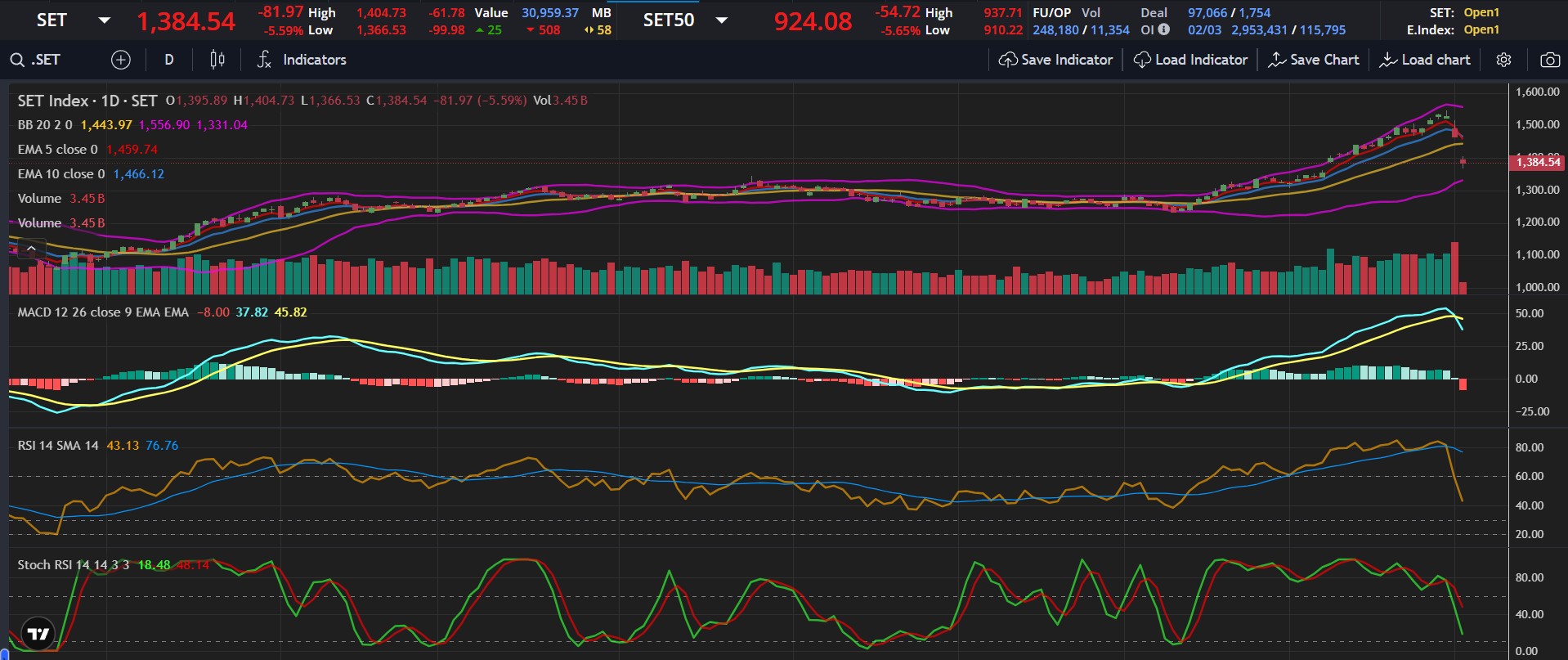Click the advancers count 25
This screenshot has width=1568, height=660.
(495, 30)
